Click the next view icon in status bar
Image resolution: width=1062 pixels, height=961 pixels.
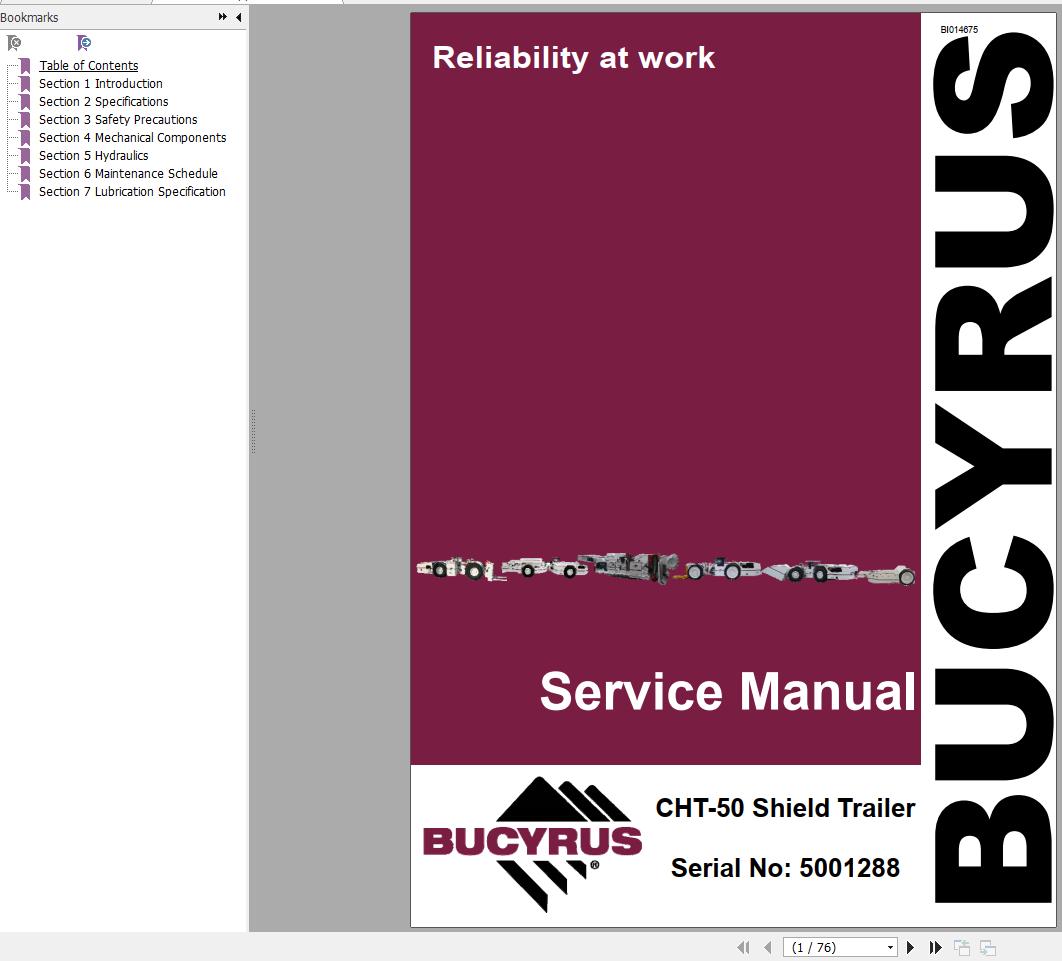click(x=987, y=947)
